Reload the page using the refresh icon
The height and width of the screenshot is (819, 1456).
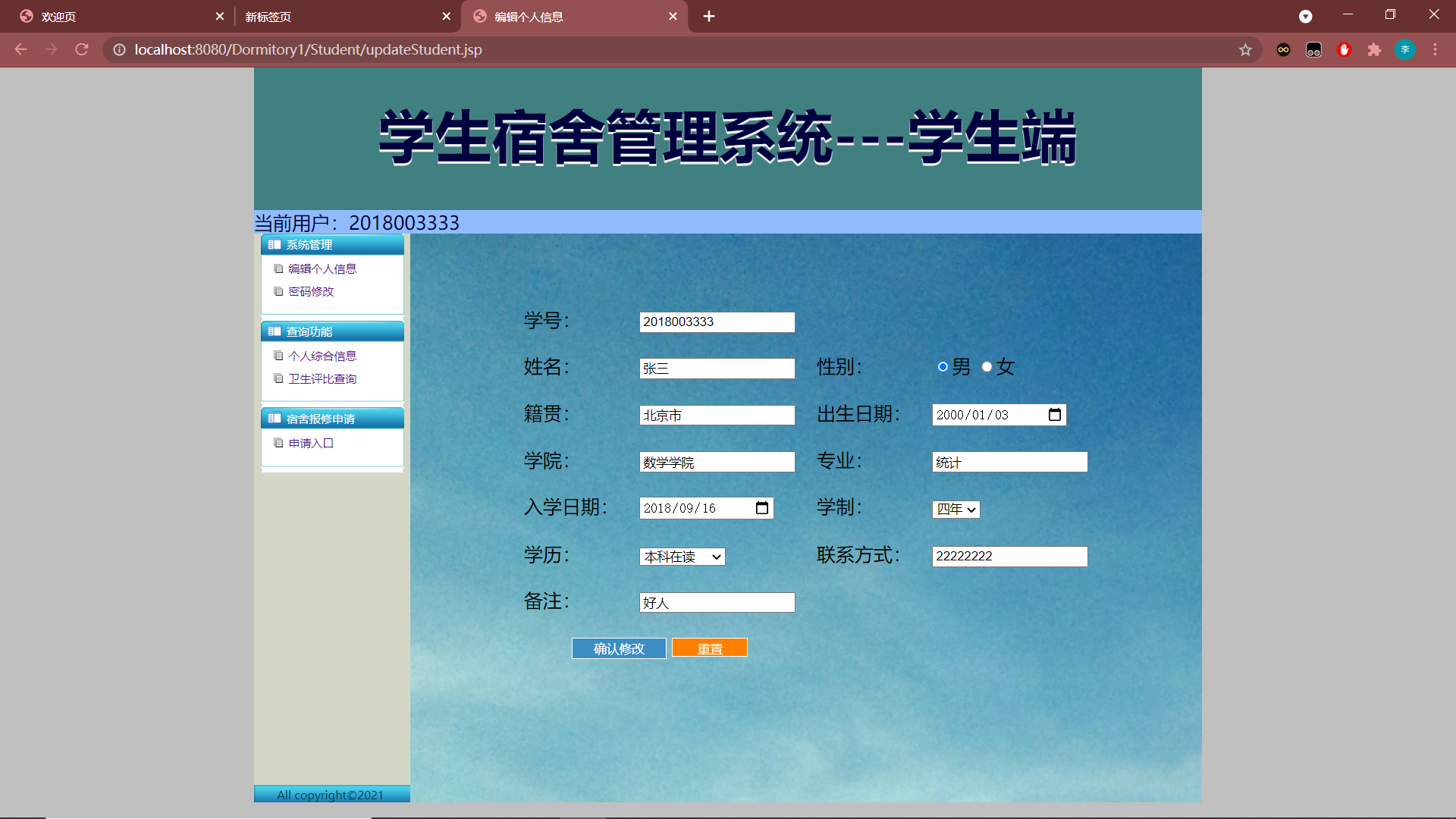tap(81, 49)
